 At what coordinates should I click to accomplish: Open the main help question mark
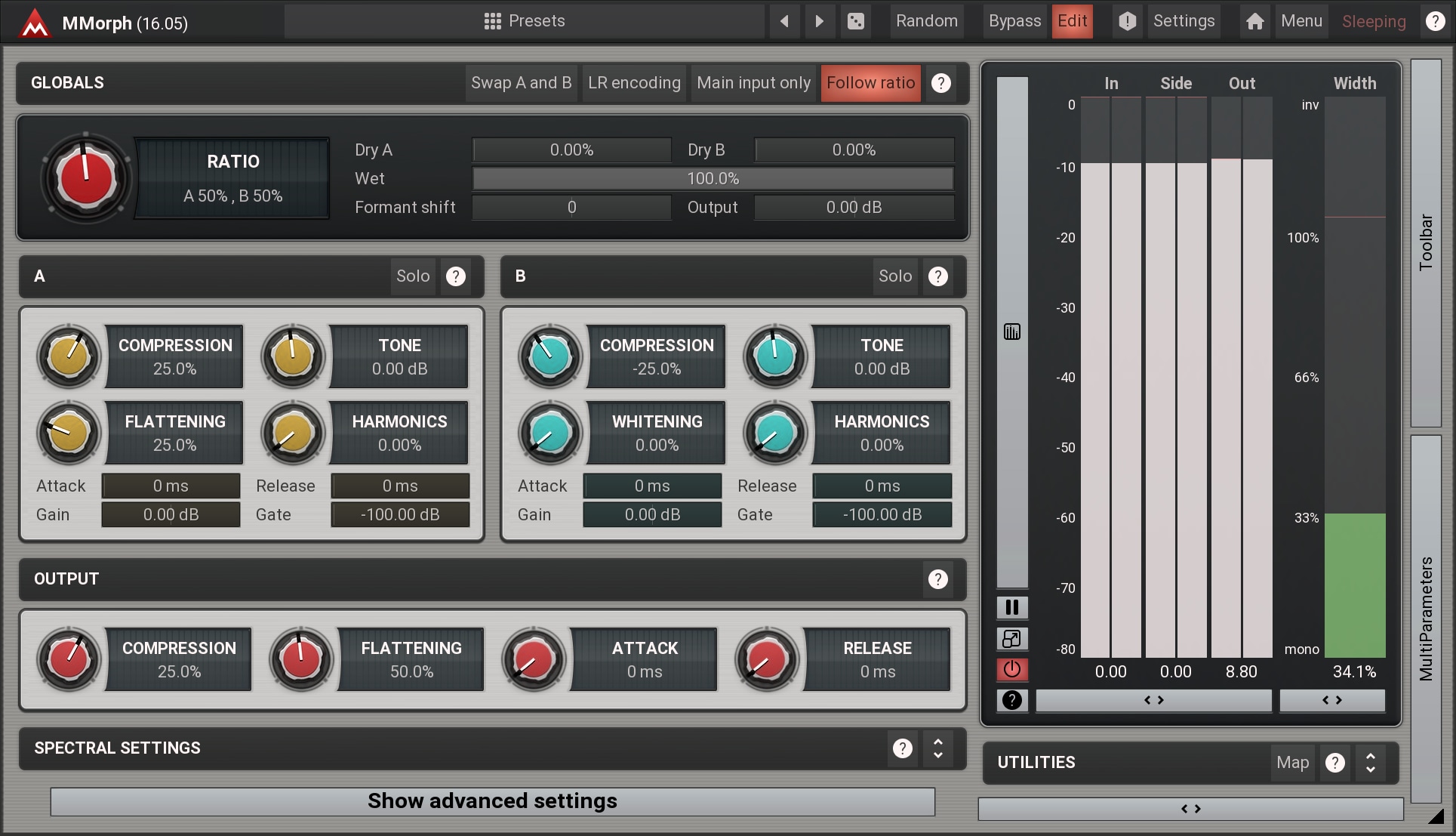click(x=1435, y=21)
